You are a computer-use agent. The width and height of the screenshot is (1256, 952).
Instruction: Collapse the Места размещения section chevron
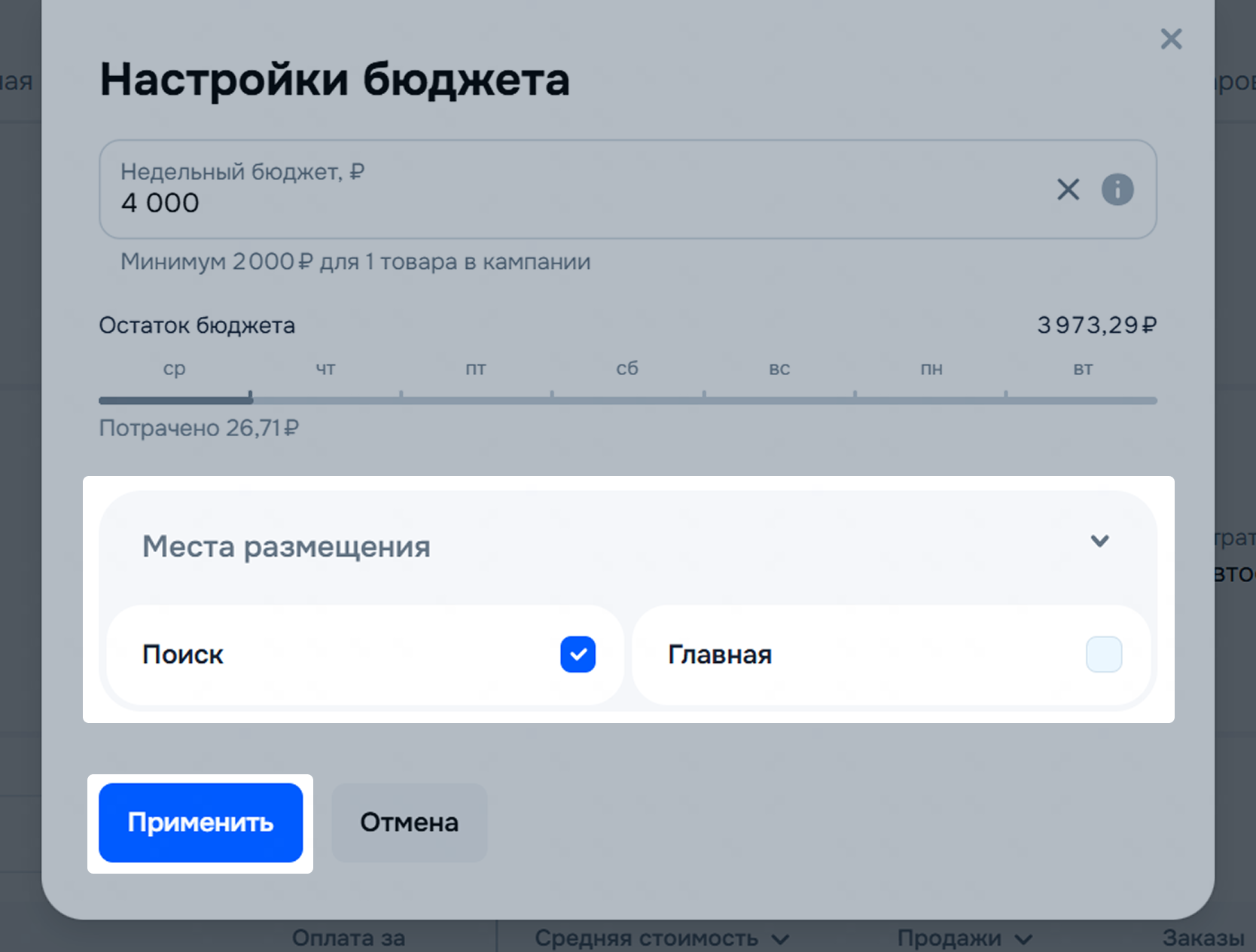pos(1099,542)
